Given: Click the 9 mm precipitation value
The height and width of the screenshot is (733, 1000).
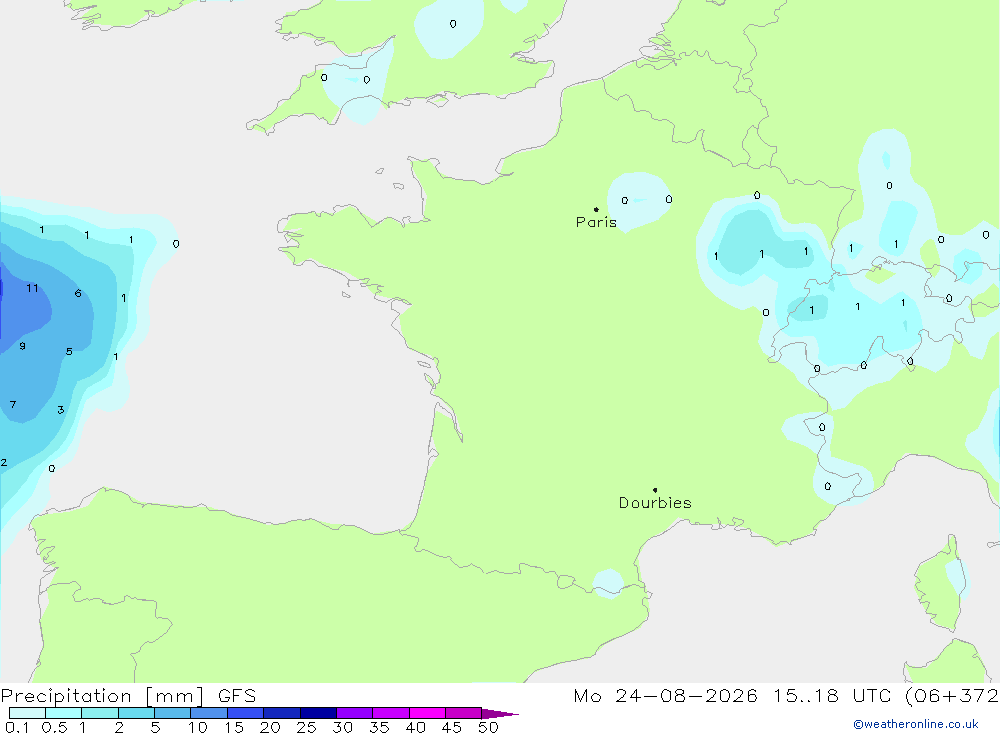Looking at the screenshot, I should point(22,346).
